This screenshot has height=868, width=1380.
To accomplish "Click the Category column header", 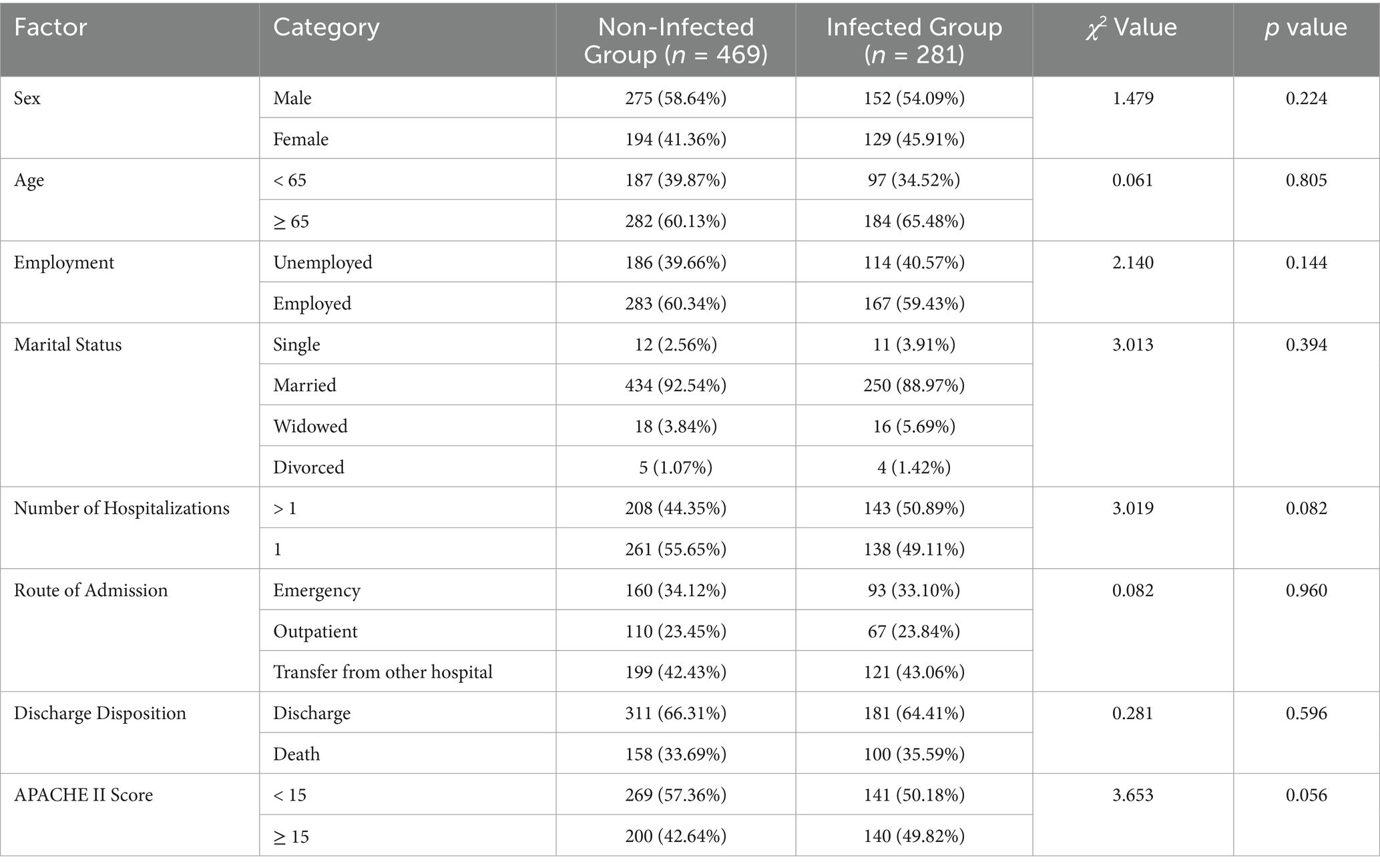I will 326,27.
